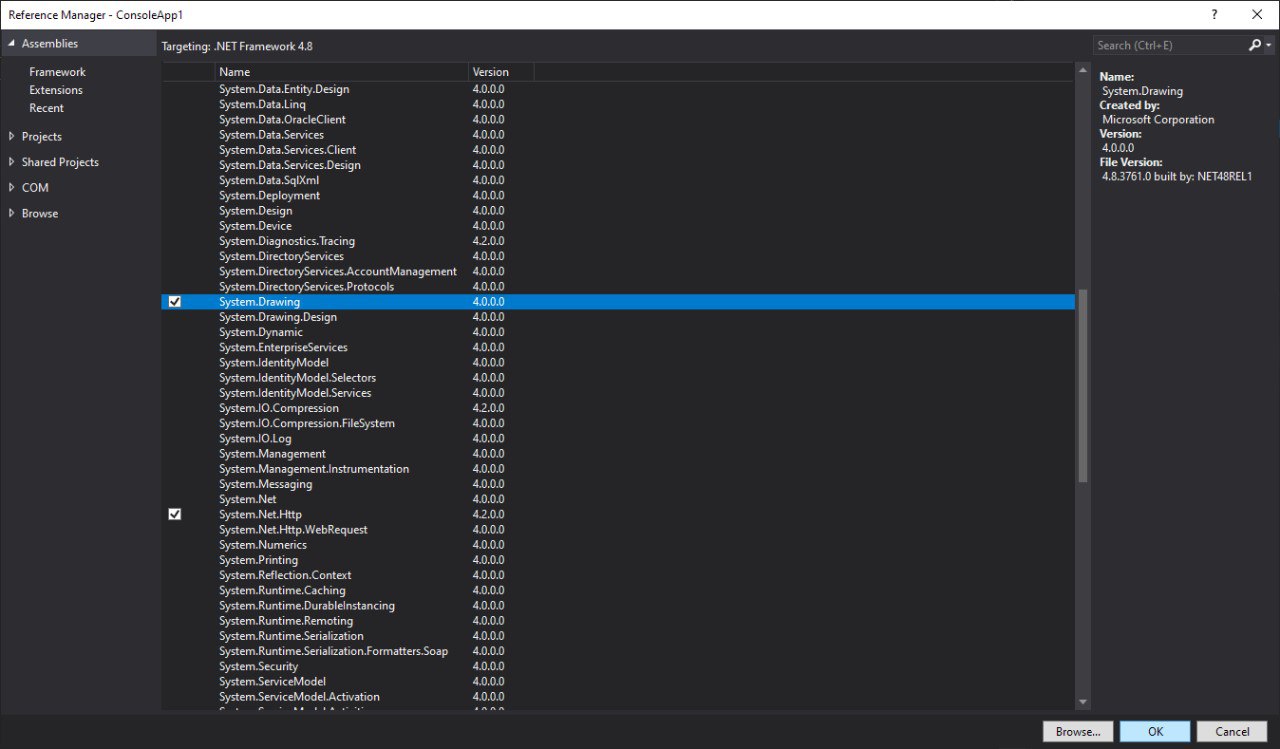Select System.Reflection.Context row
Viewport: 1280px width, 749px height.
(618, 575)
